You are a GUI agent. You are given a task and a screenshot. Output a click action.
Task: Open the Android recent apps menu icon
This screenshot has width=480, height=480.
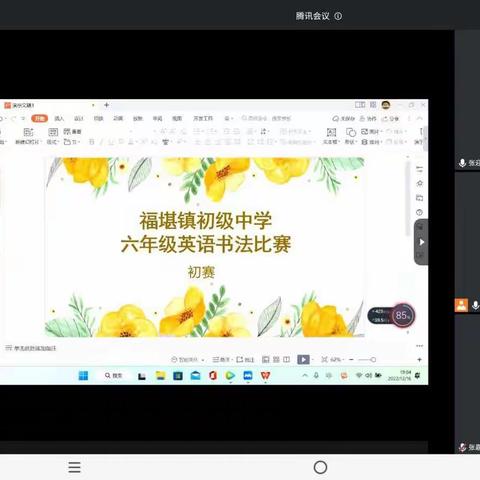pyautogui.click(x=74, y=467)
